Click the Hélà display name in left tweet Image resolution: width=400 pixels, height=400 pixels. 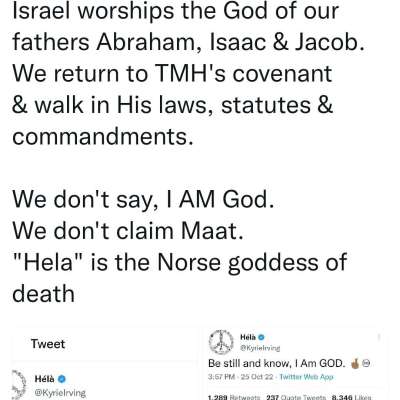(x=44, y=379)
